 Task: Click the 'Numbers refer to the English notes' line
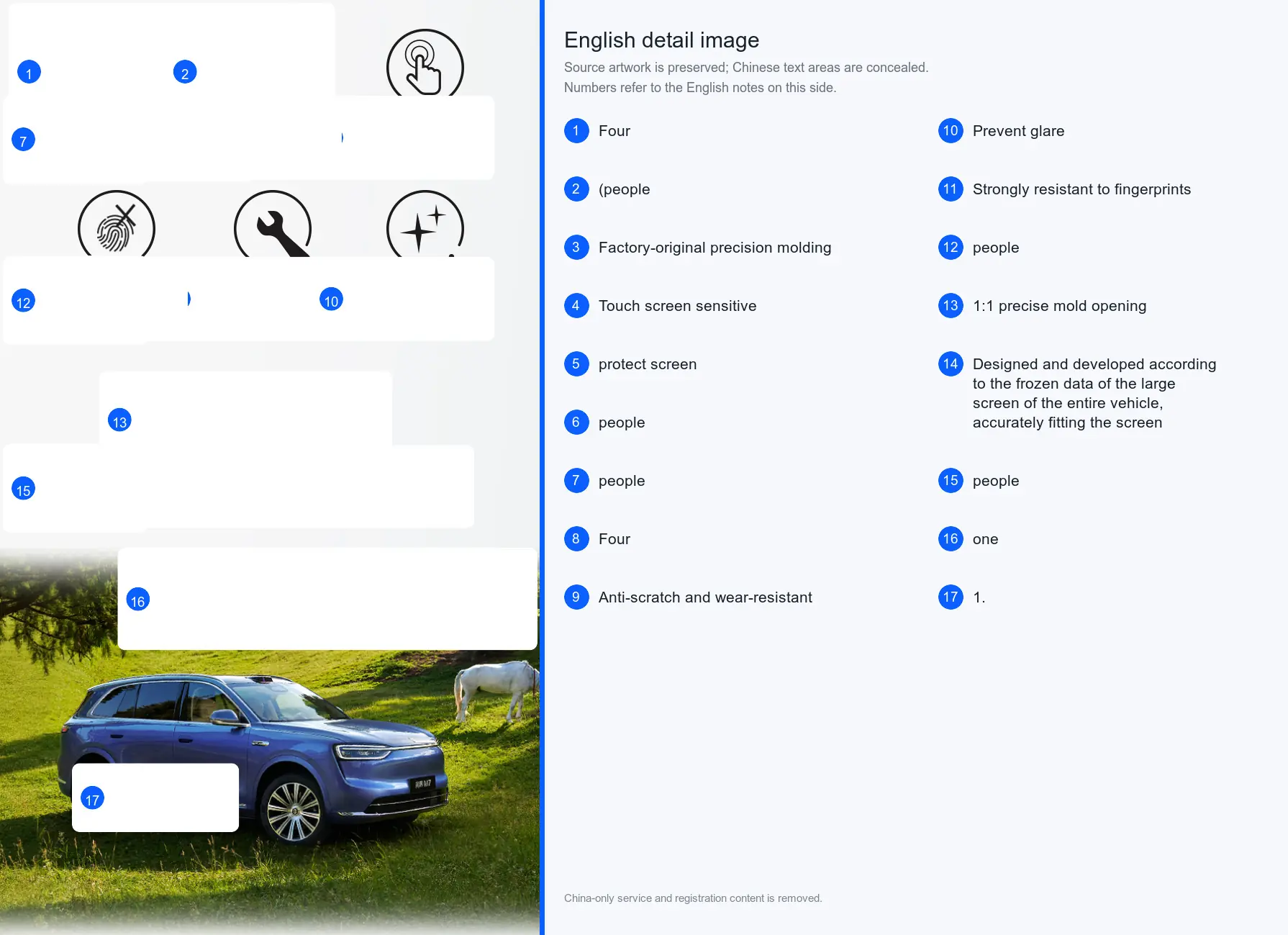(x=700, y=88)
